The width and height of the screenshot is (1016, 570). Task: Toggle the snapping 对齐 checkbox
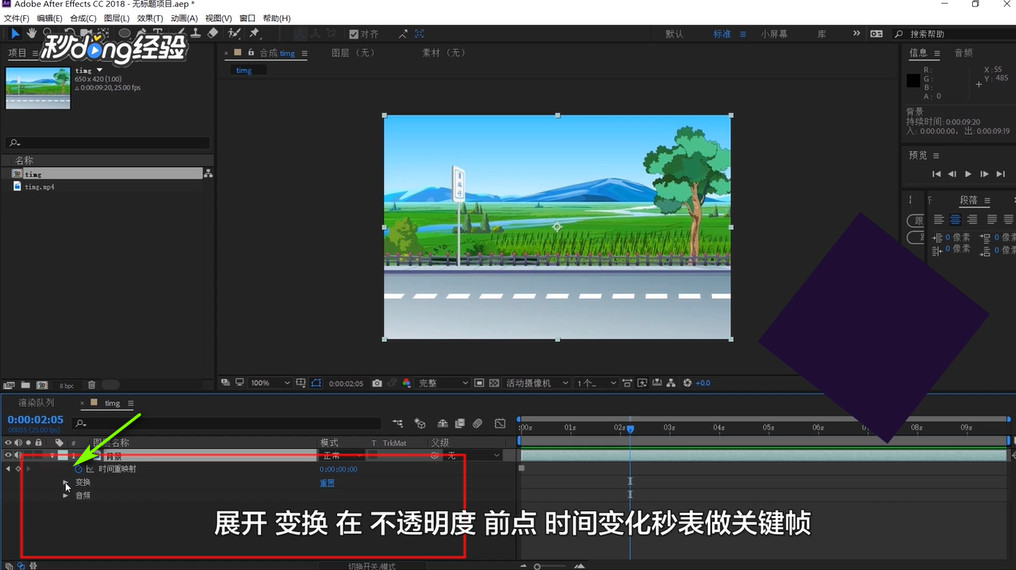coord(354,34)
